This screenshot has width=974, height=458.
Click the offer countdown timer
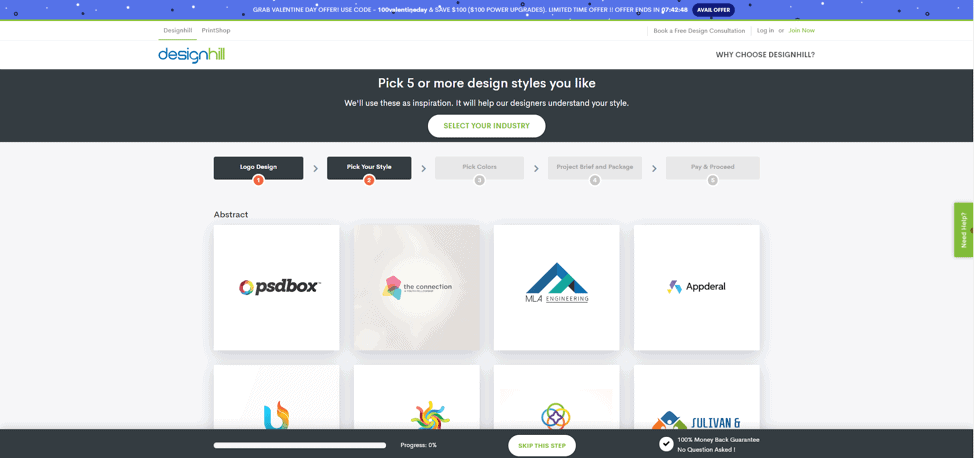(675, 11)
